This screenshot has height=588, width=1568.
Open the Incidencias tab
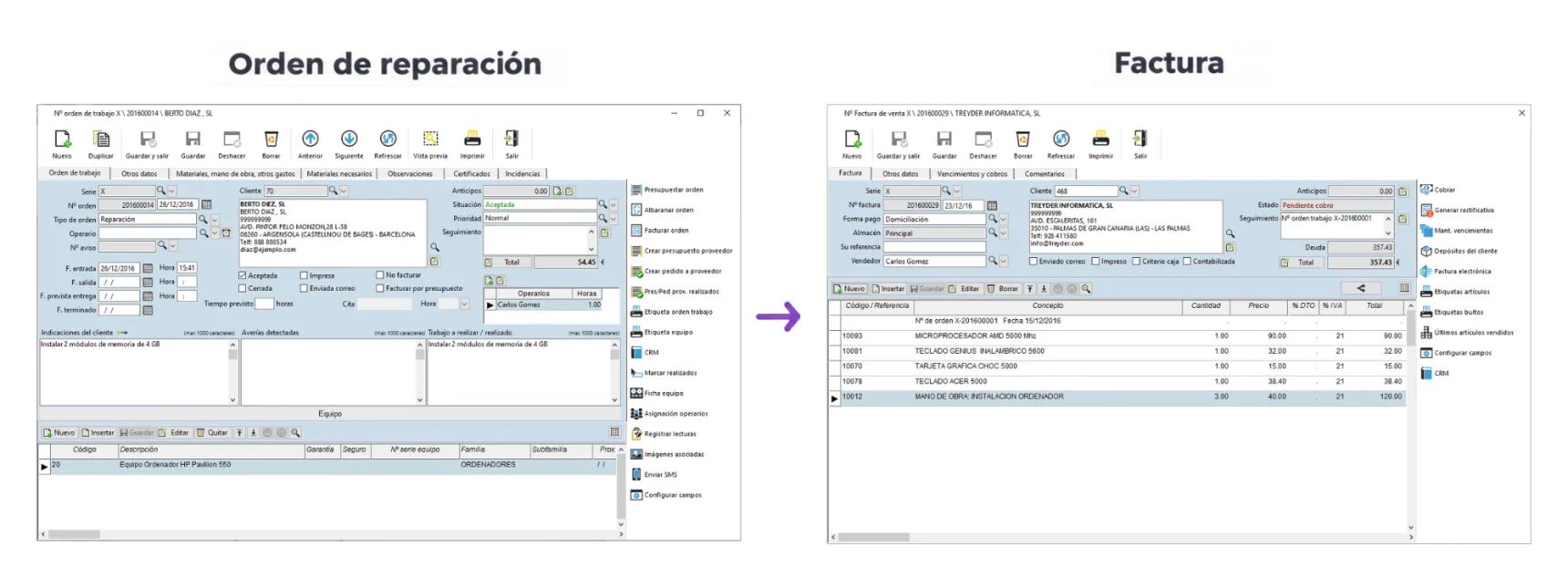pyautogui.click(x=522, y=173)
